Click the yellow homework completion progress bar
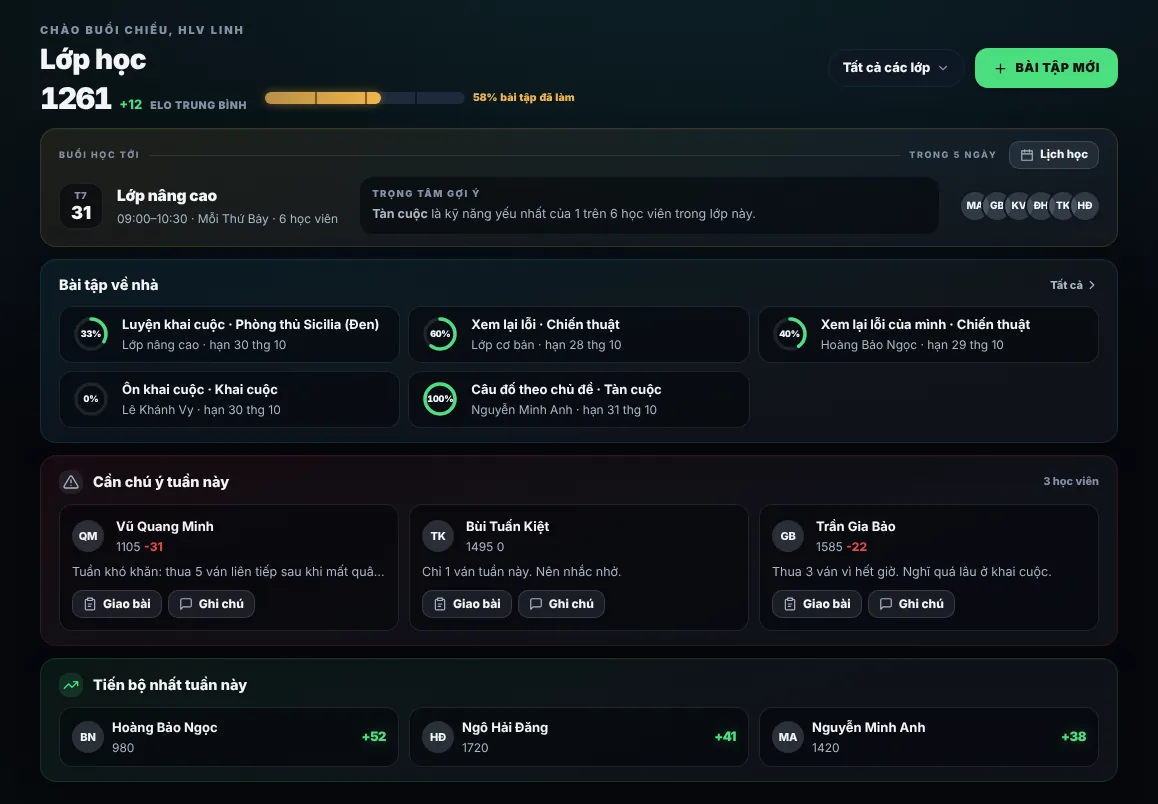Viewport: 1158px width, 804px height. coord(364,98)
